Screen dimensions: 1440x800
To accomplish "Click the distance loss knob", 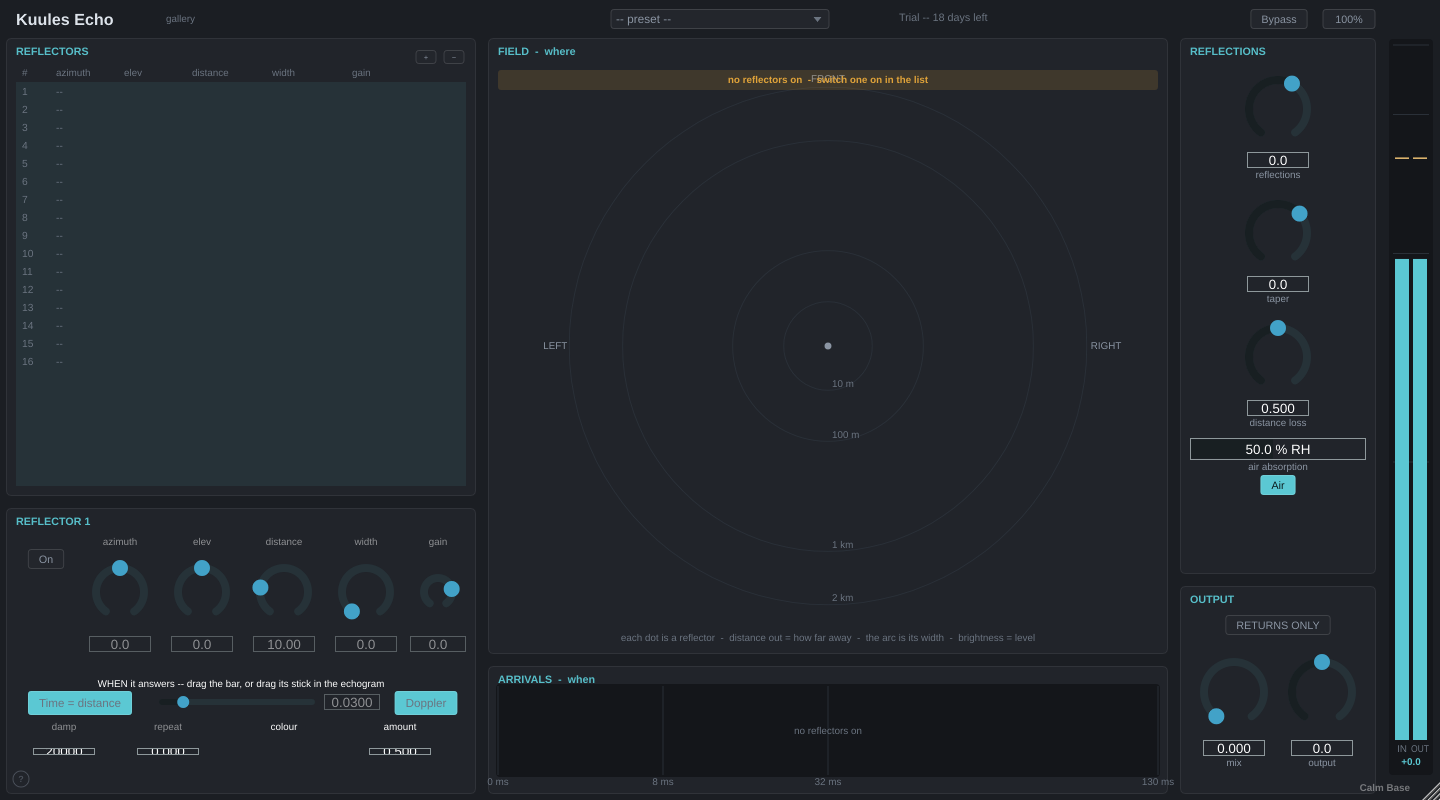I will tap(1278, 355).
